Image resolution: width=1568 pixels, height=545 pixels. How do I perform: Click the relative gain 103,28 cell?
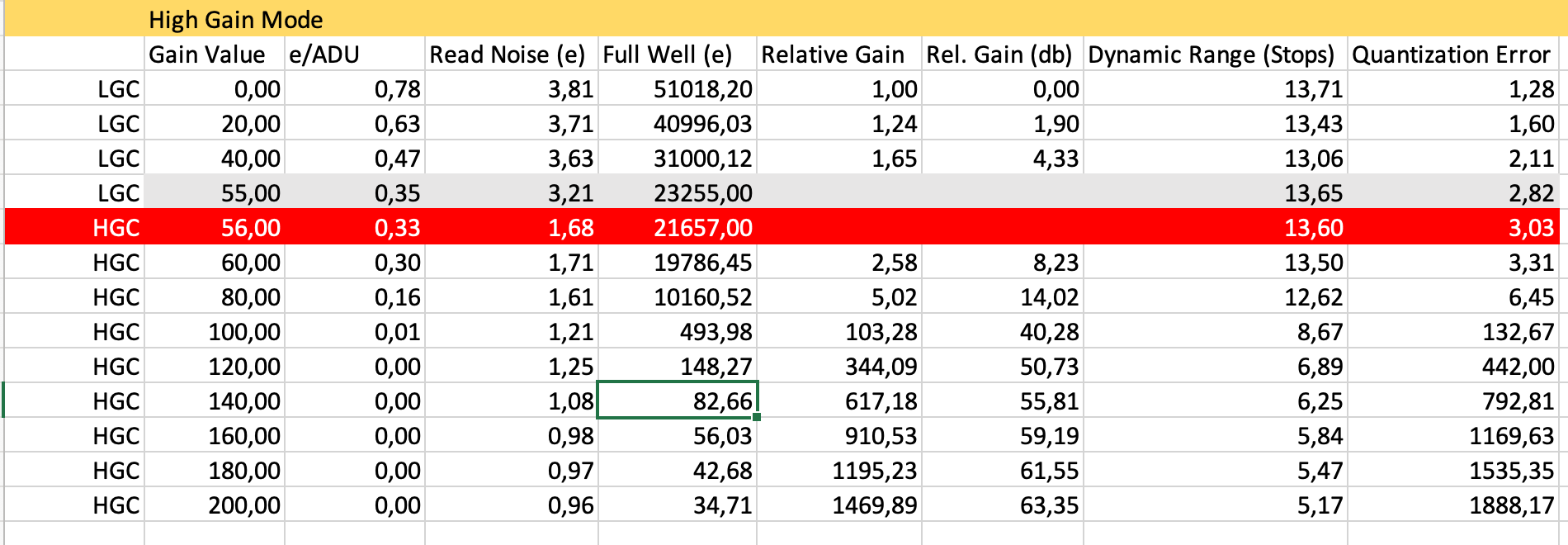(x=839, y=331)
